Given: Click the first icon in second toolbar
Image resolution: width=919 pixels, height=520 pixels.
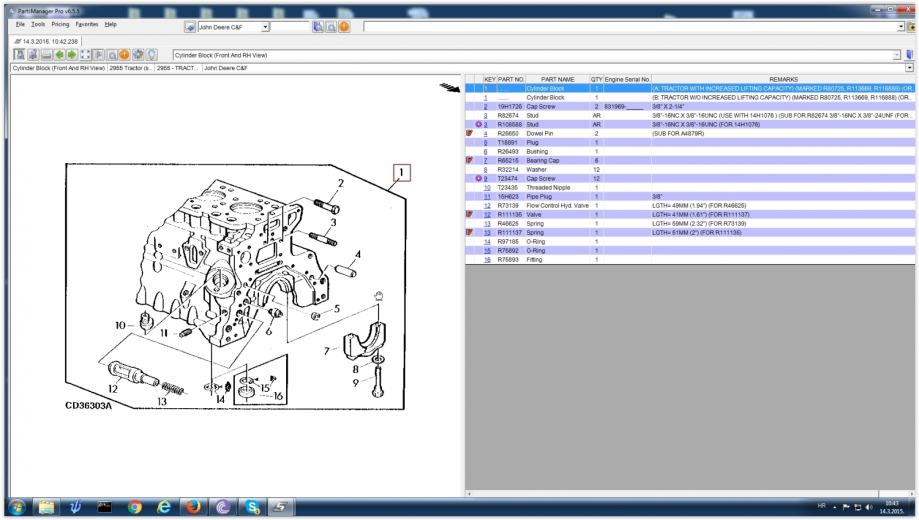Looking at the screenshot, I should point(20,55).
